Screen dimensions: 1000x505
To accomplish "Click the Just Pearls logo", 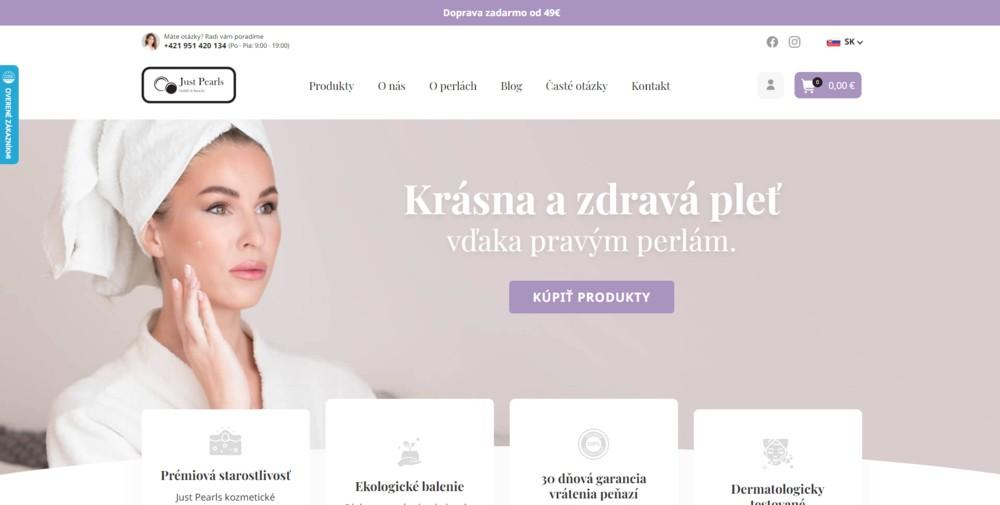I will point(189,85).
